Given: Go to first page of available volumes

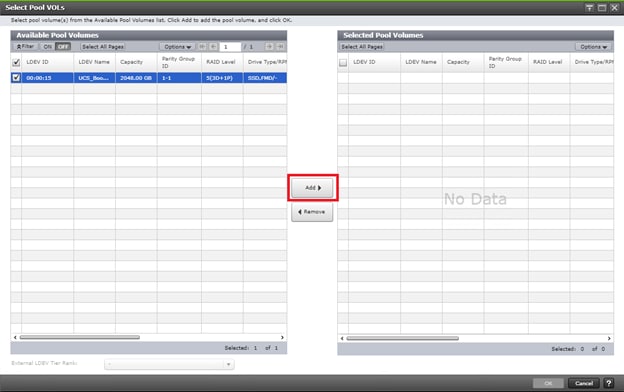Looking at the screenshot, I should (x=202, y=47).
